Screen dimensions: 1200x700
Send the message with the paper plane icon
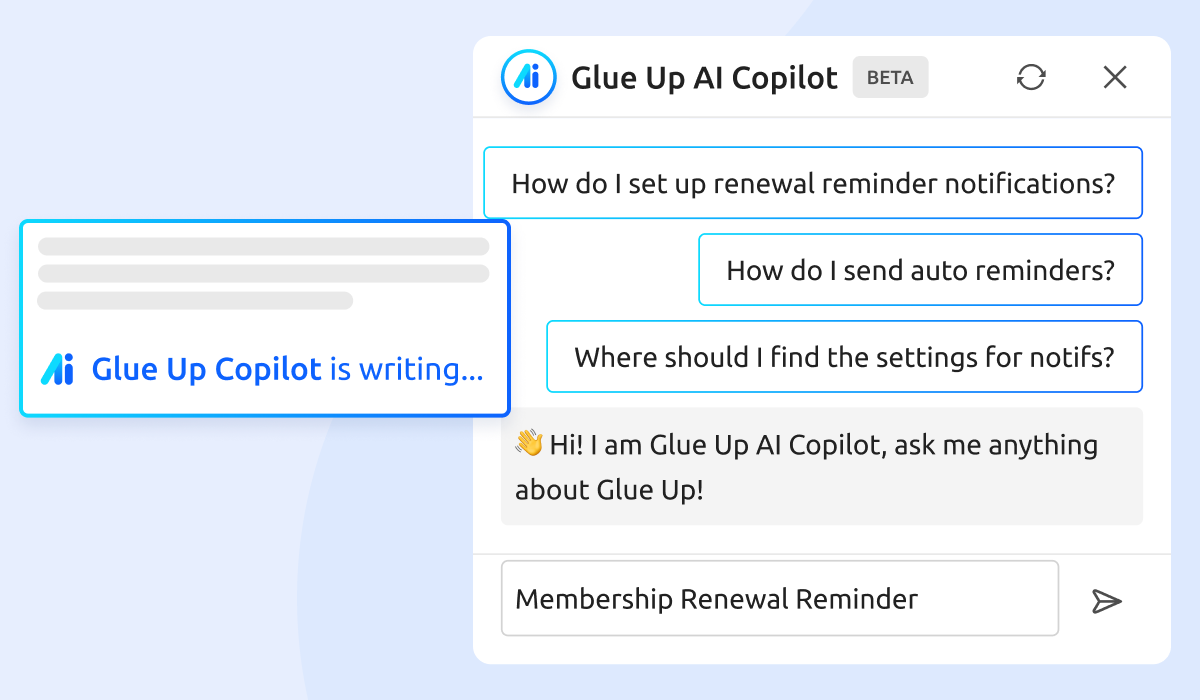(1107, 601)
